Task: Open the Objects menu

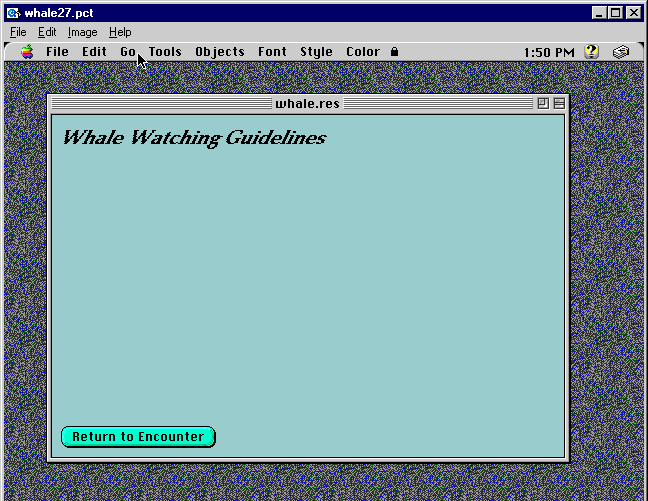Action: (220, 52)
